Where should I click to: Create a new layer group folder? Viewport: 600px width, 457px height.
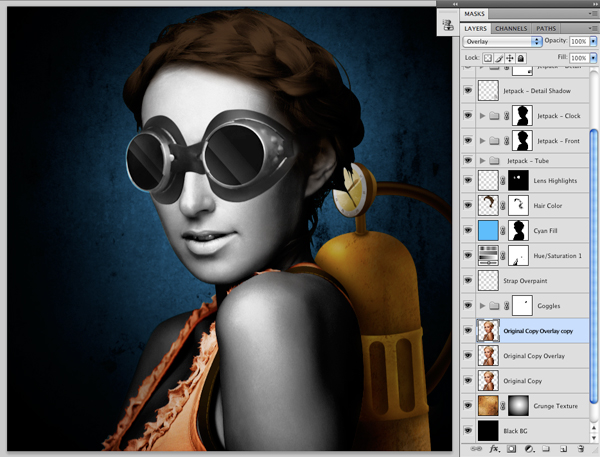click(x=546, y=449)
